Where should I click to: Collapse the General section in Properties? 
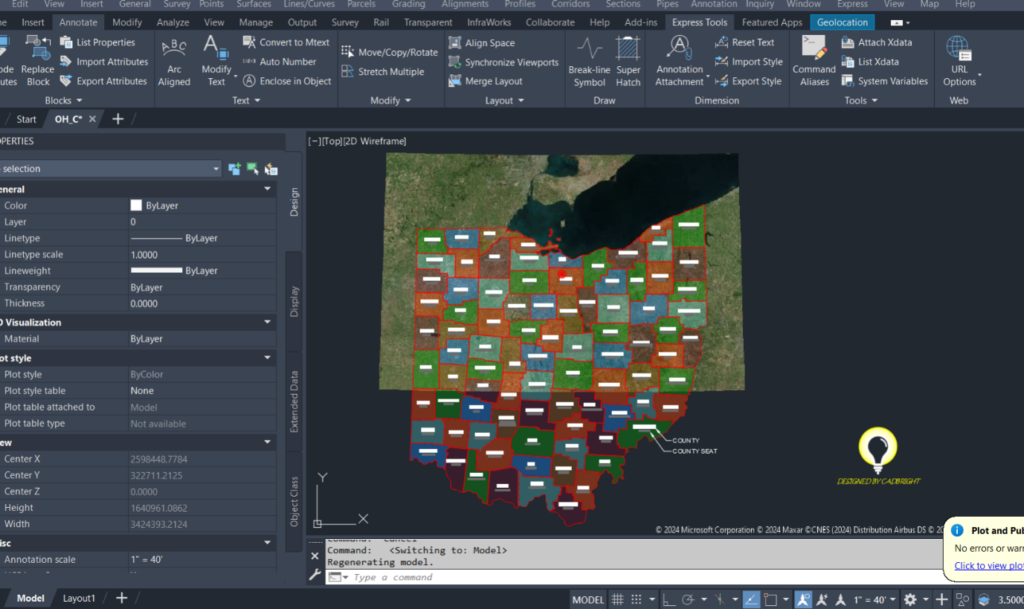click(x=266, y=187)
